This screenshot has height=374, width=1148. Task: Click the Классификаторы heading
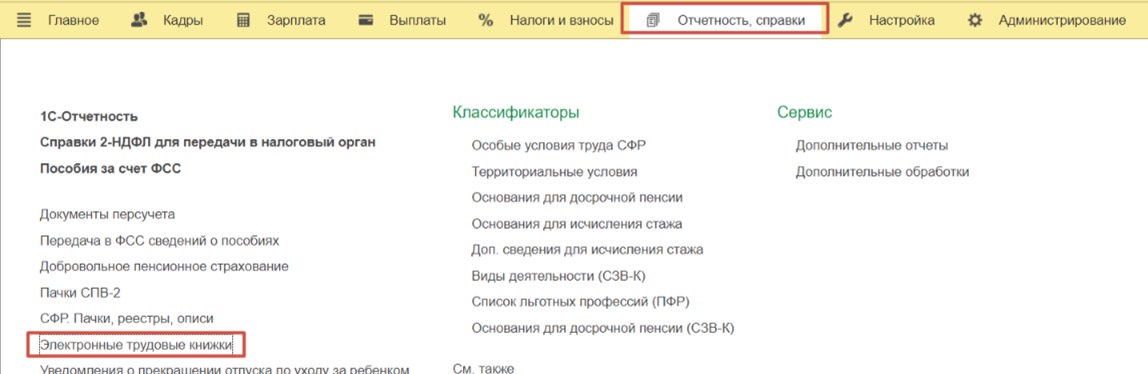tap(516, 113)
